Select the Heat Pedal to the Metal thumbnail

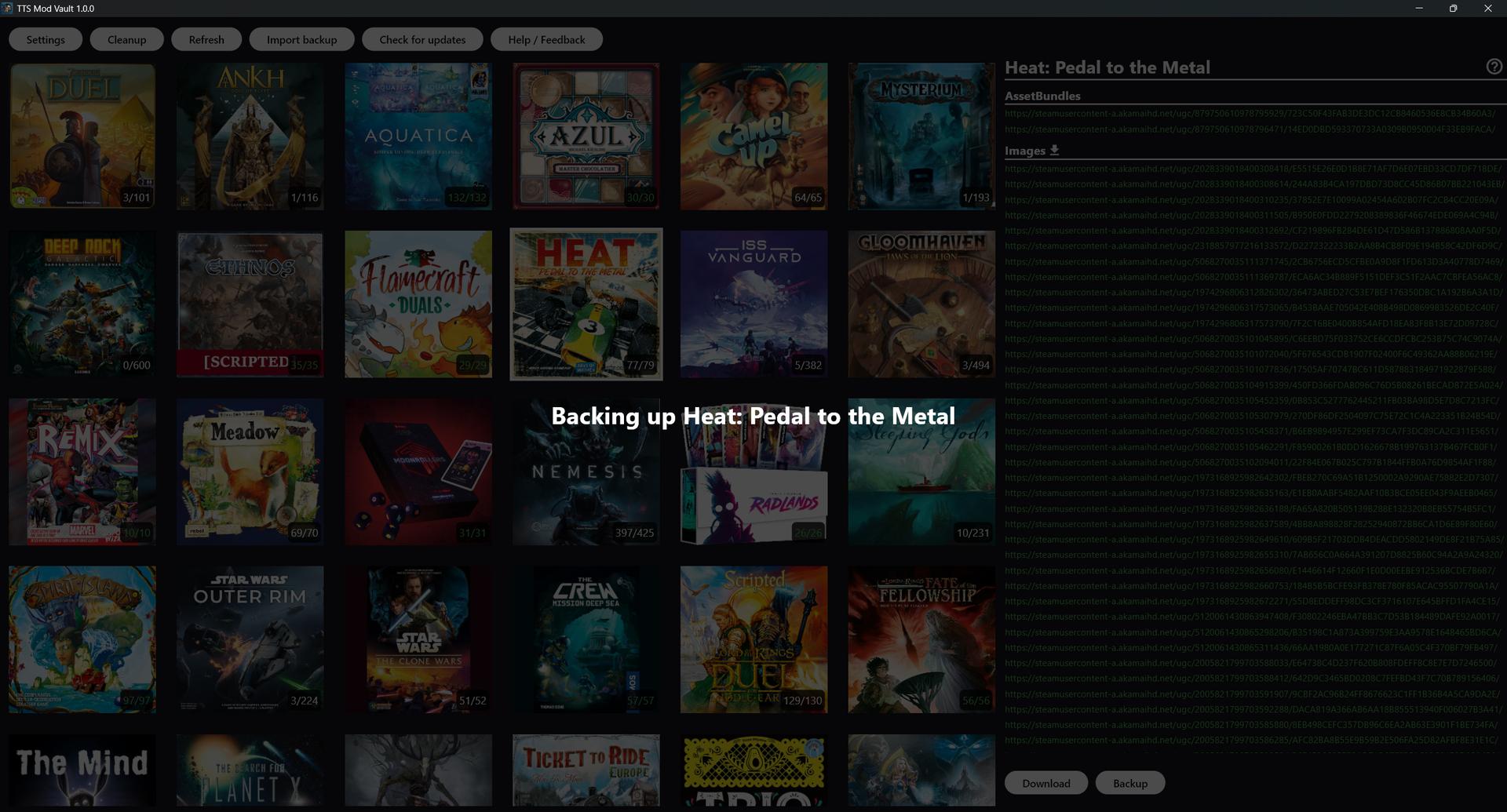586,304
